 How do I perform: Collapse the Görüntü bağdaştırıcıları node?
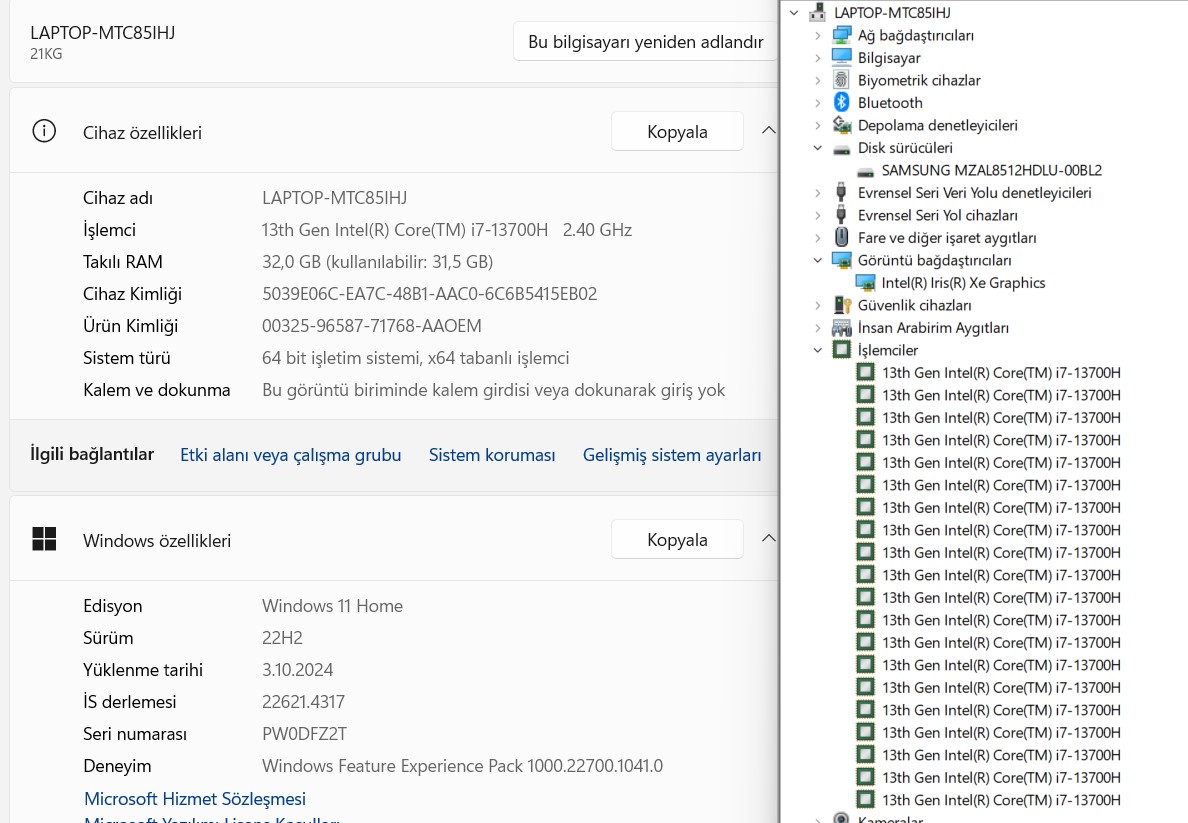pyautogui.click(x=818, y=260)
